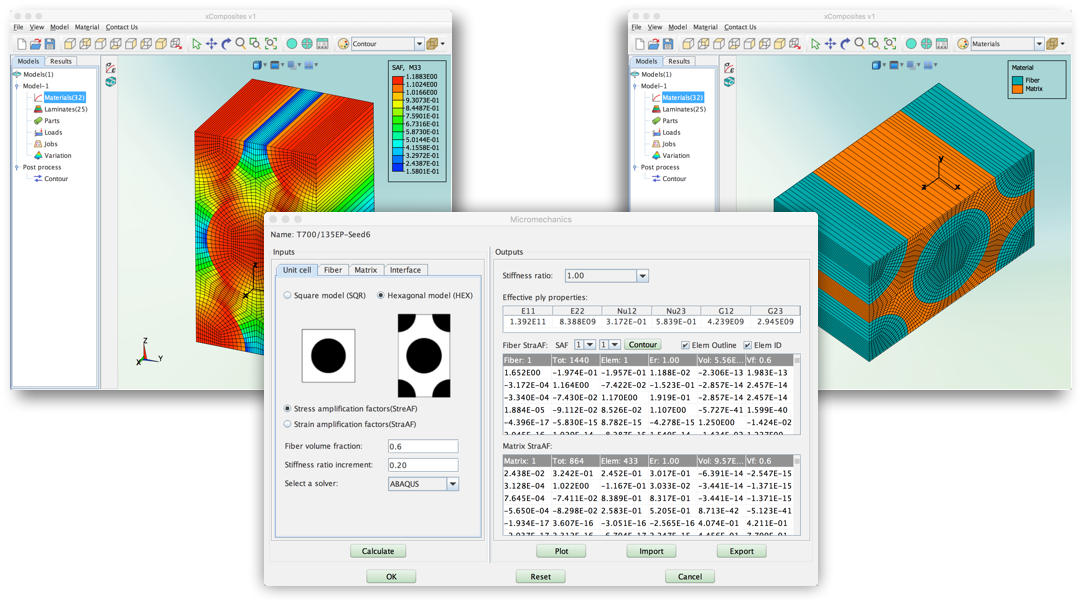Open the Material menu in the right window
The height and width of the screenshot is (600, 1082).
706,27
